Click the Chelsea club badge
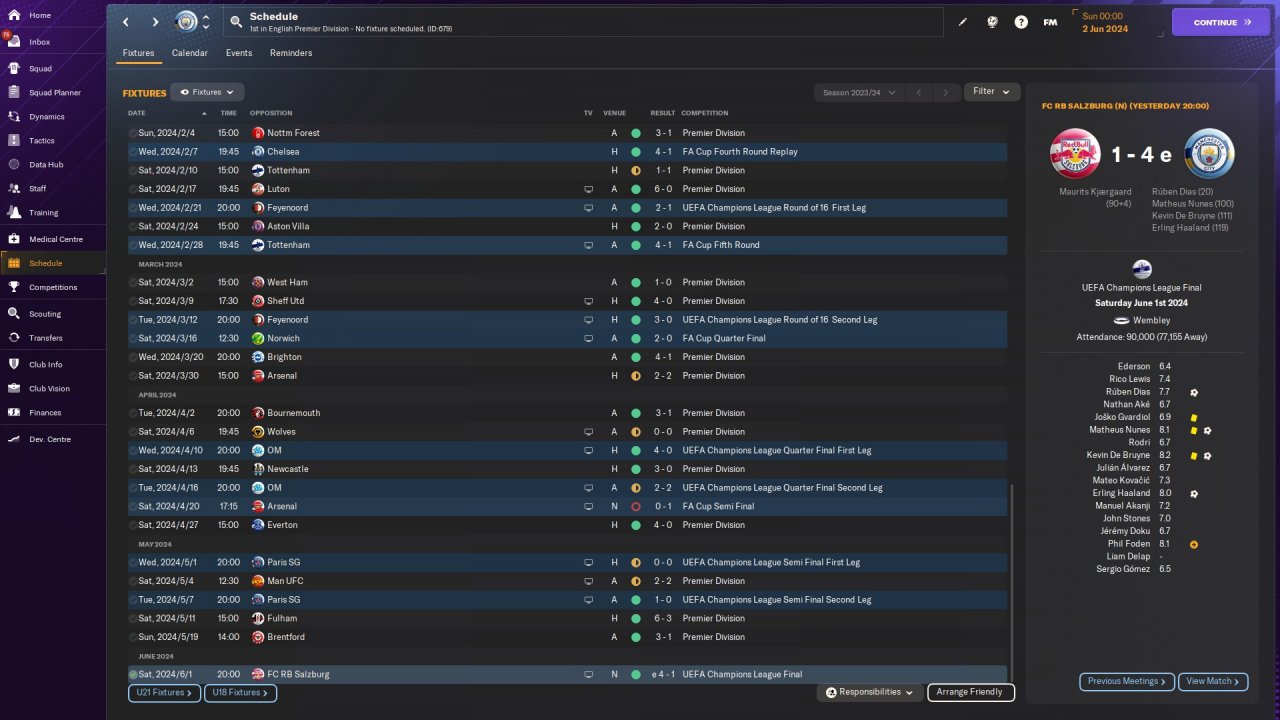Viewport: 1280px width, 720px height. (258, 152)
